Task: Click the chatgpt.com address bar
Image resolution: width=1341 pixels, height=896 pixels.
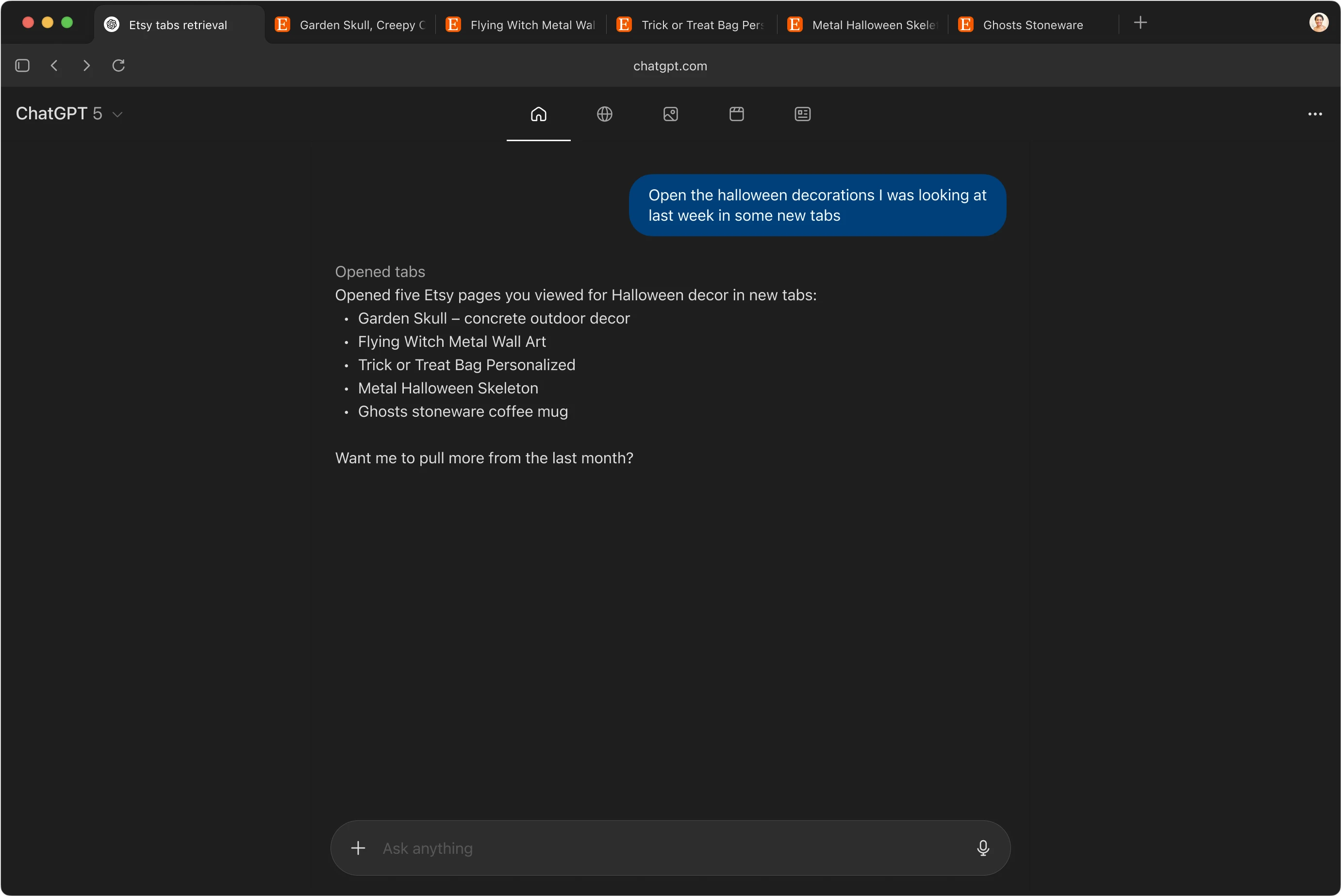Action: (670, 65)
